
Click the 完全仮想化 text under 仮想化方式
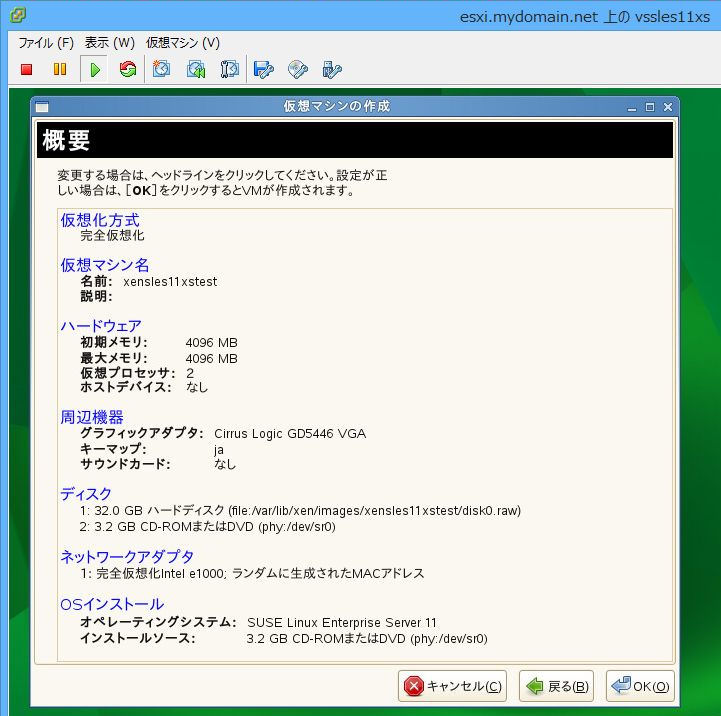tap(112, 235)
